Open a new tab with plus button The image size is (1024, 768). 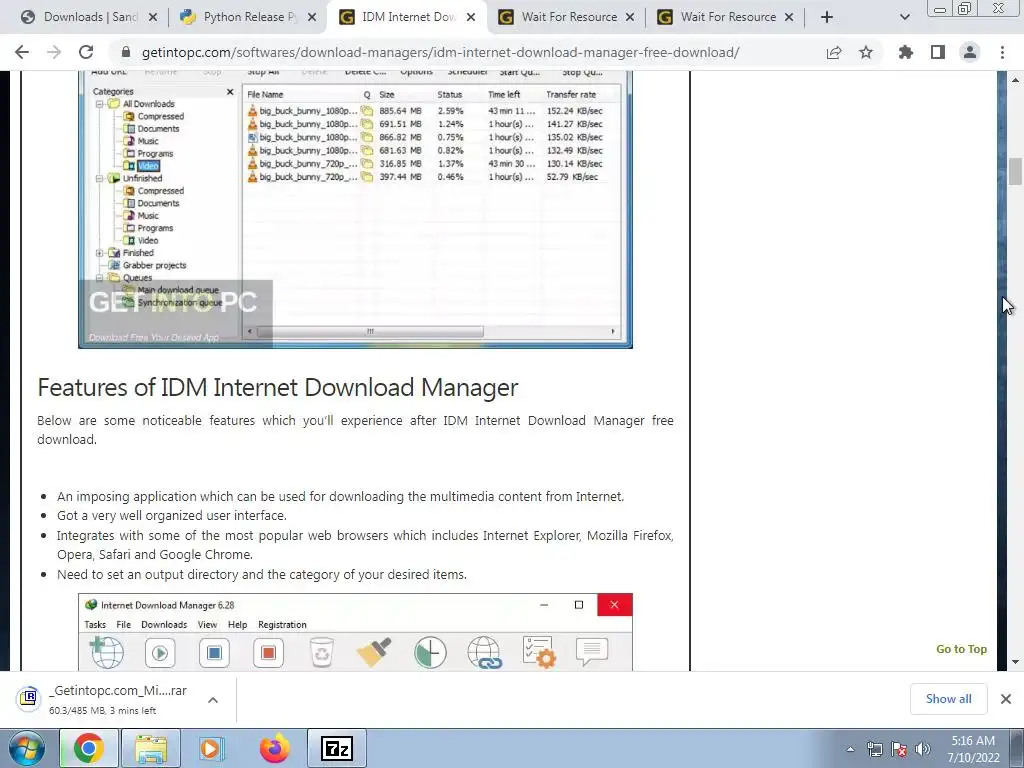(827, 17)
